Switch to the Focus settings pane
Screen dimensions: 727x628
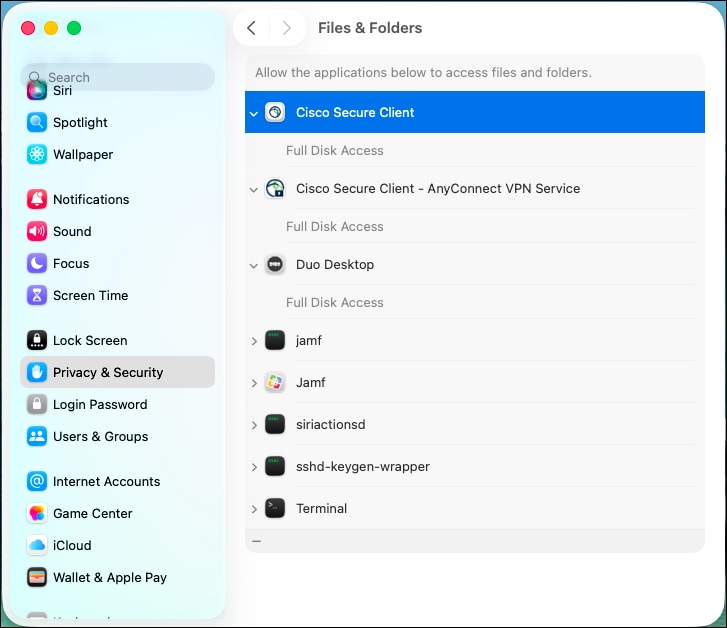(x=117, y=263)
